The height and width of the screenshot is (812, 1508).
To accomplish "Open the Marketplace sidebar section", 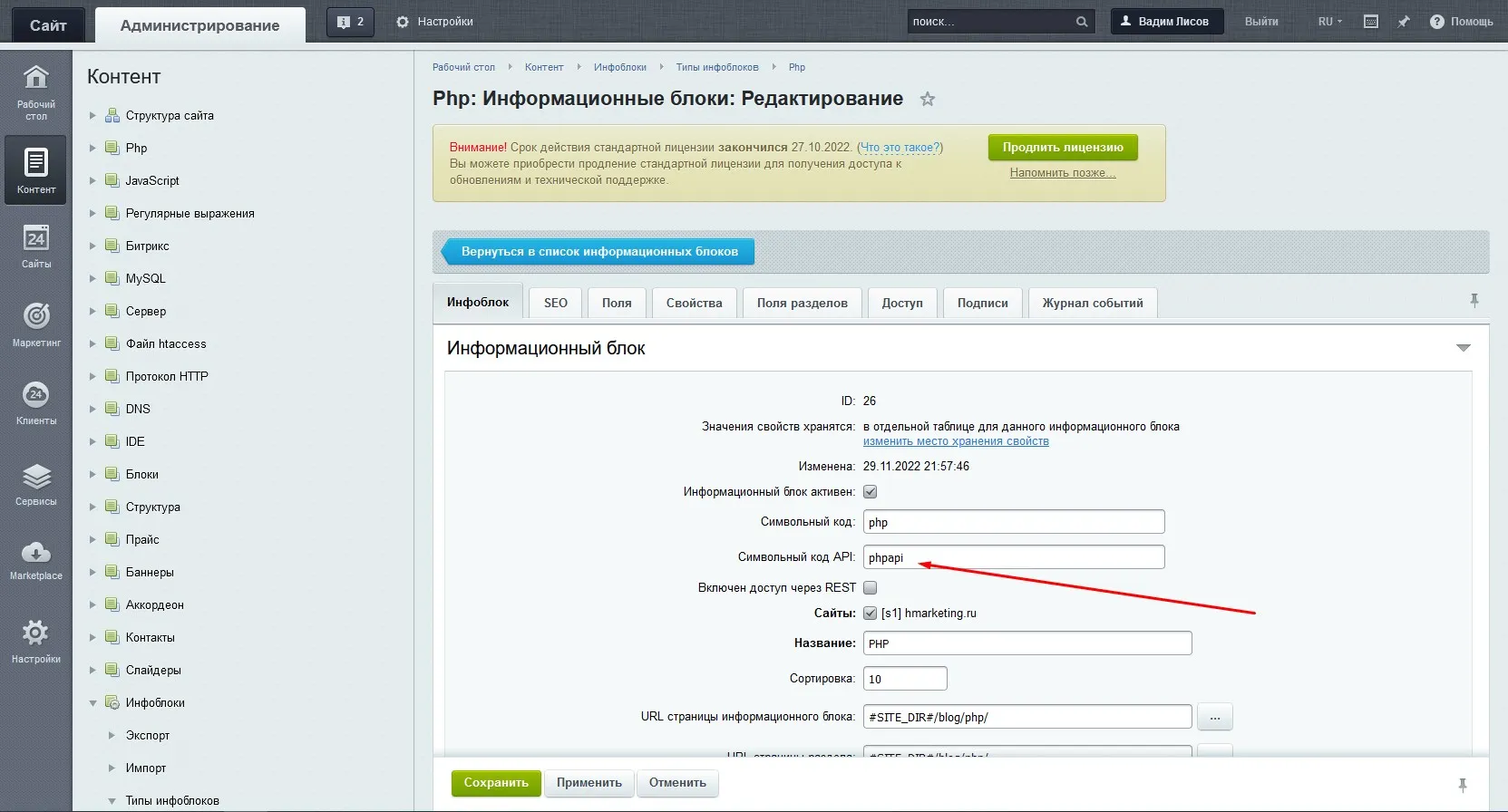I will [x=36, y=559].
